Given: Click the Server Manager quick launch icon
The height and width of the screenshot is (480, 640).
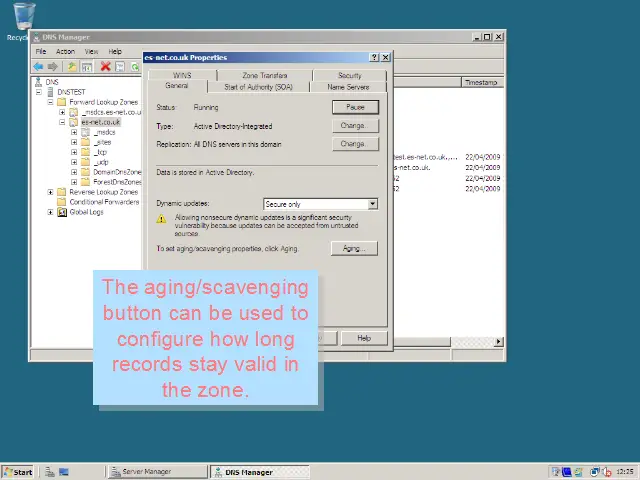Looking at the screenshot, I should pyautogui.click(x=50, y=472).
